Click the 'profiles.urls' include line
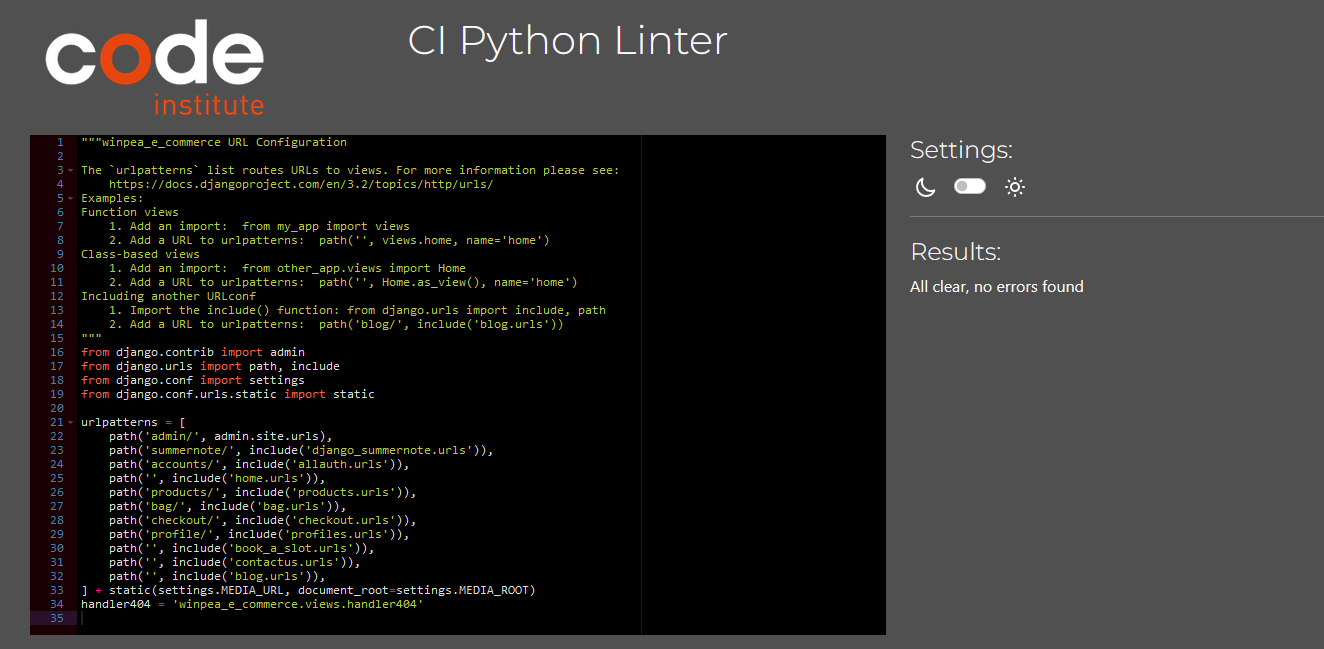 click(x=259, y=534)
